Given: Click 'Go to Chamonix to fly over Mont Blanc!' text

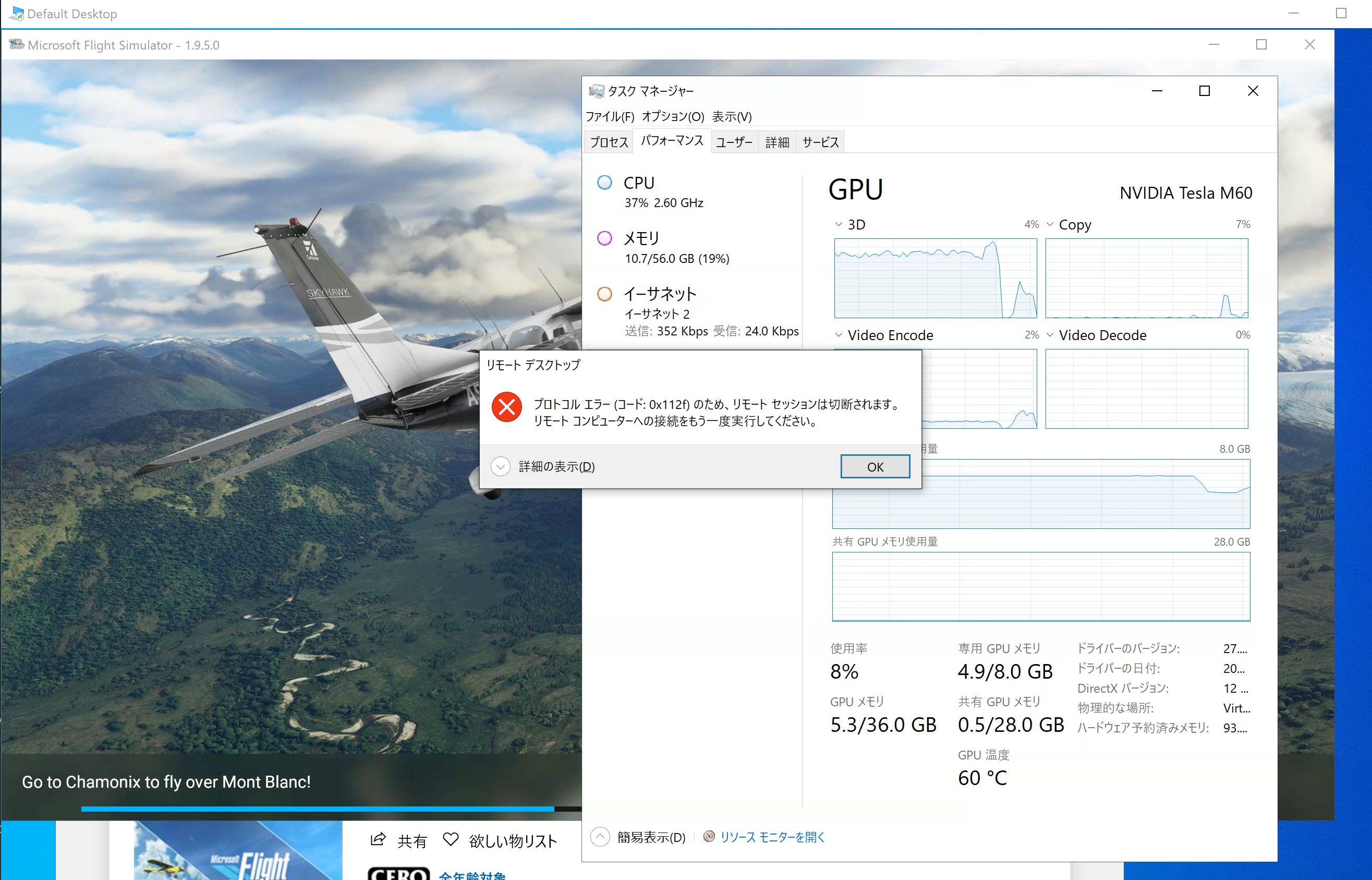Looking at the screenshot, I should click(166, 782).
